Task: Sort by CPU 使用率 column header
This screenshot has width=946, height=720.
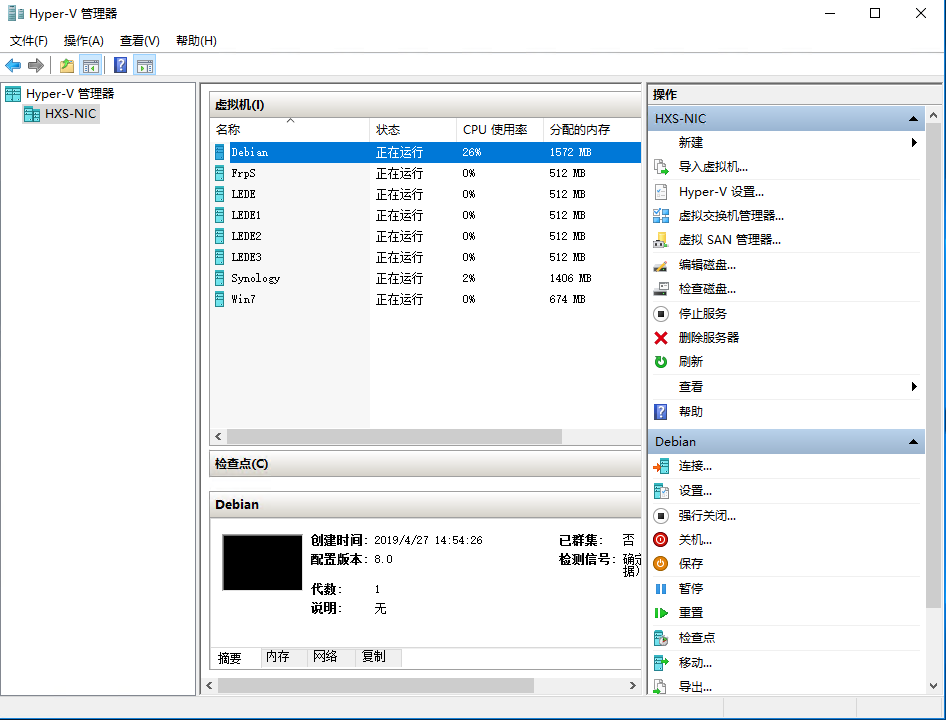Action: [x=500, y=130]
